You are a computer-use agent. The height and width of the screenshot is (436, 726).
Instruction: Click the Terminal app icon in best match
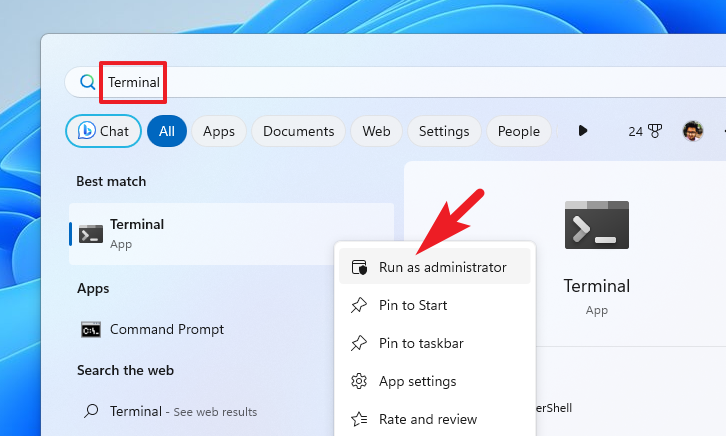[91, 234]
